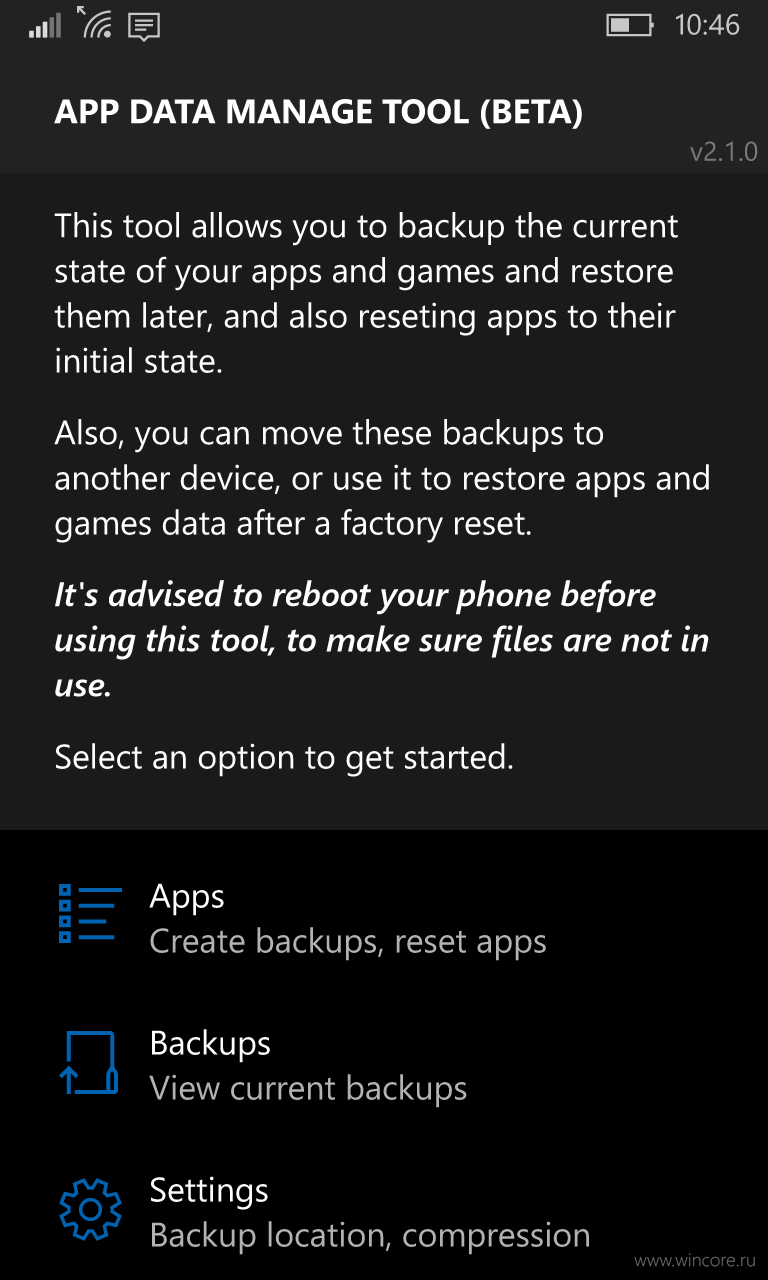Tap the battery indicator icon

coord(629,24)
